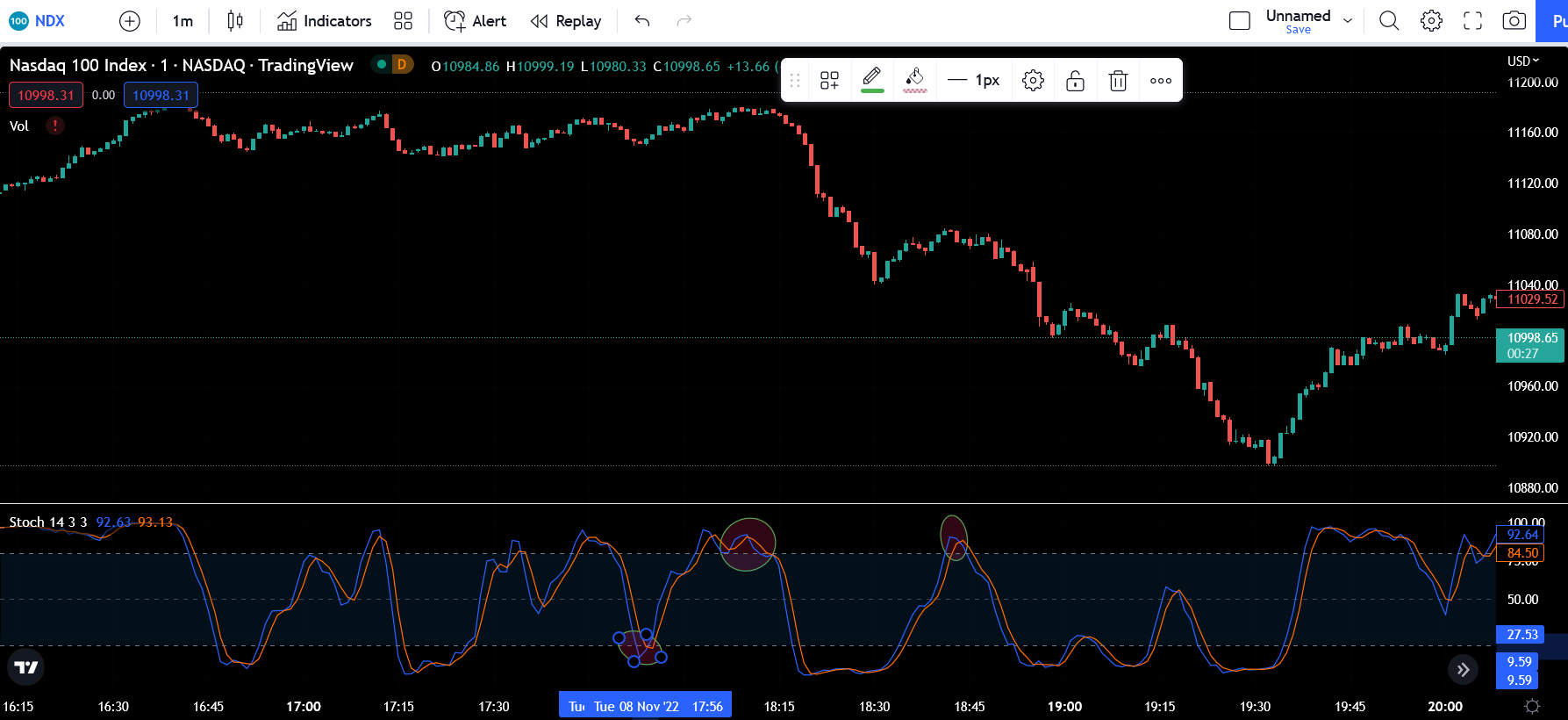Delete the selected drawing with trash icon
The height and width of the screenshot is (720, 1568).
(1118, 81)
